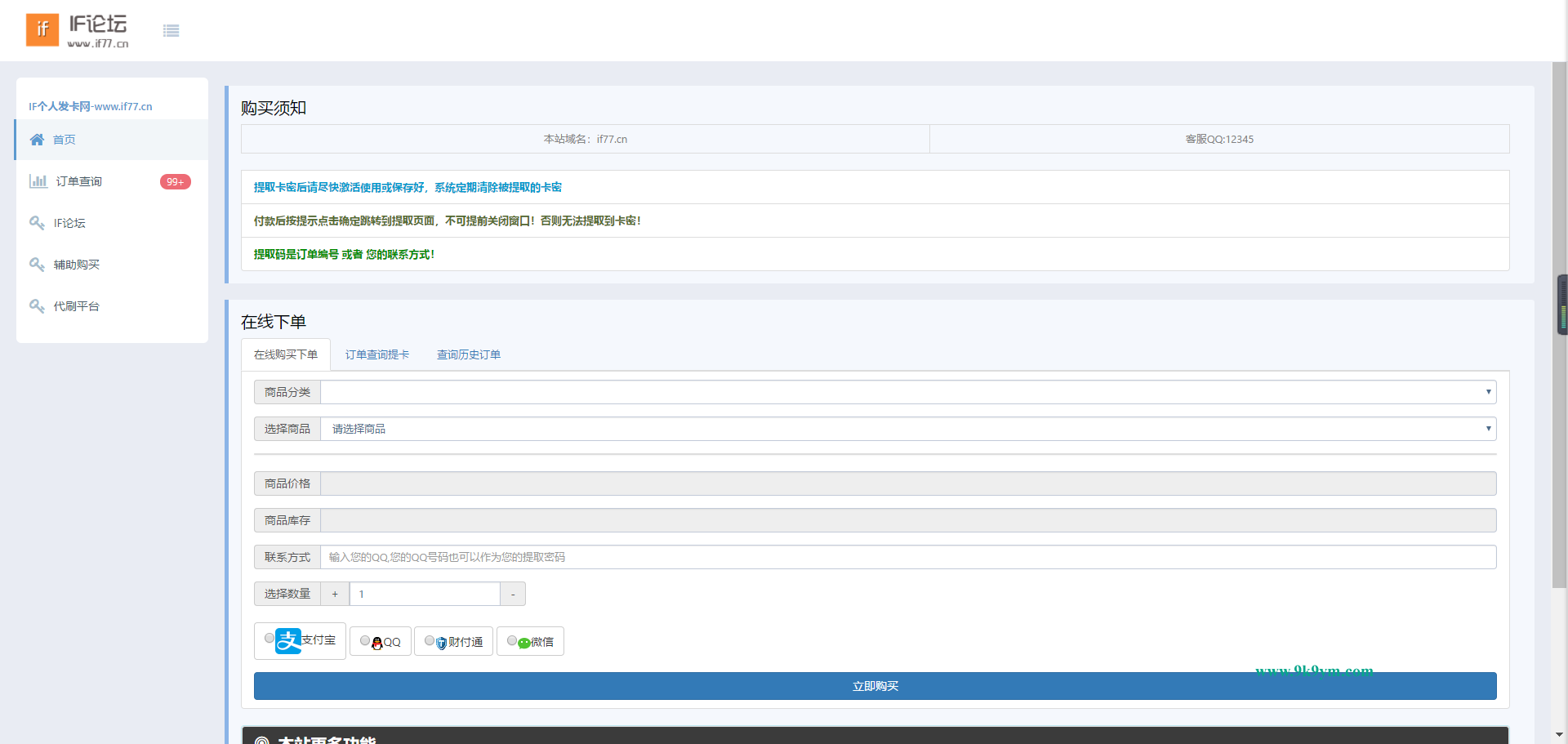1568x744 pixels.
Task: Click the IF论坛 orange logo
Action: (x=42, y=30)
